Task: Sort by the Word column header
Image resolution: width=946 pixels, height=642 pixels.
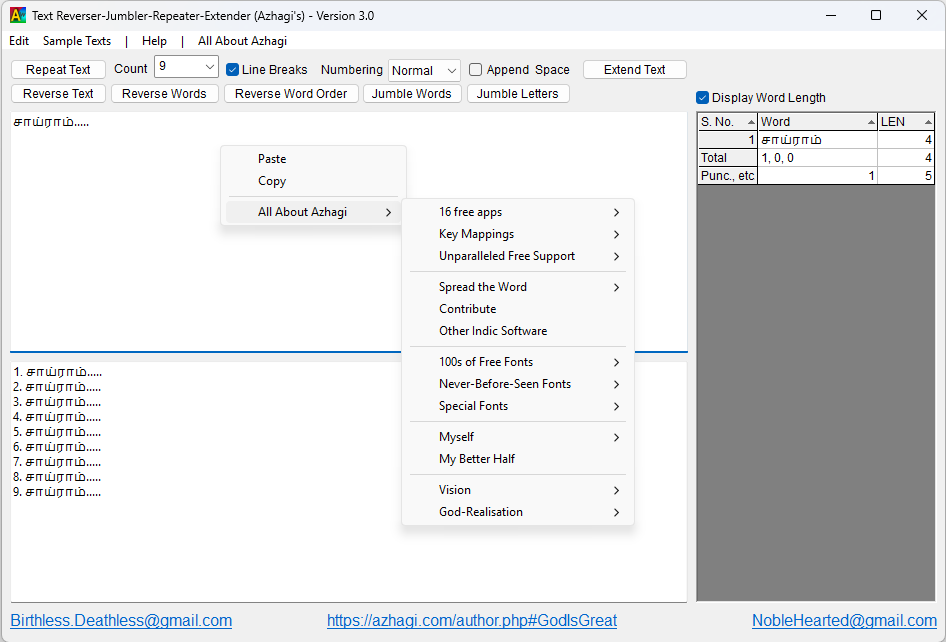Action: point(817,122)
